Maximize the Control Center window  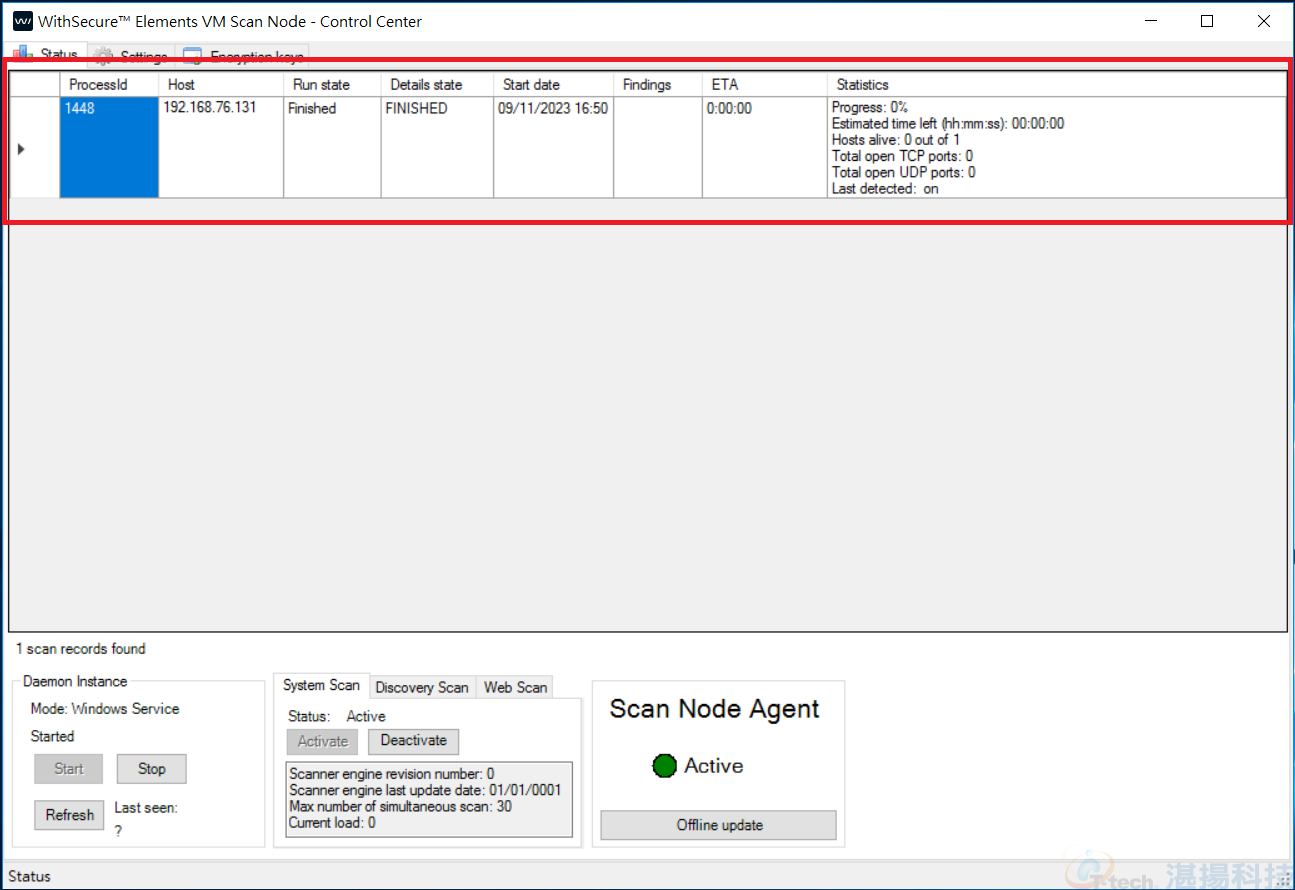point(1207,21)
